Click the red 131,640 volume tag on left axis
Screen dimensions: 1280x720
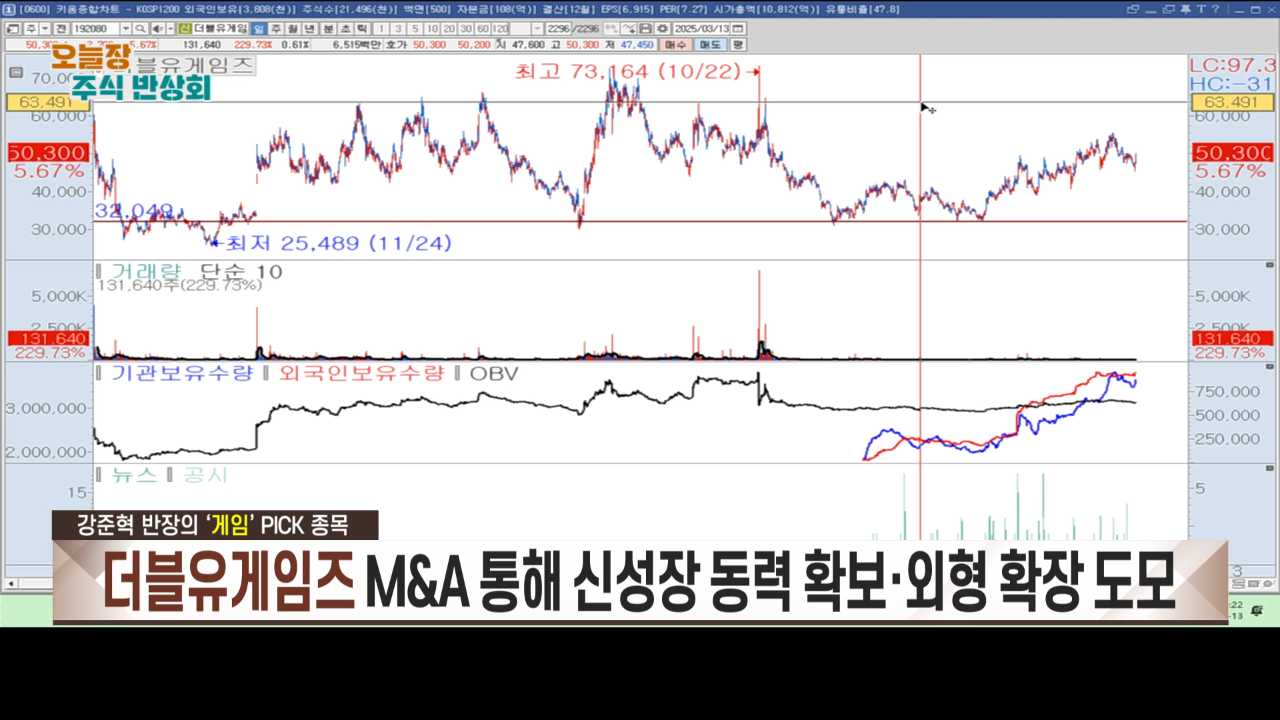[47, 339]
